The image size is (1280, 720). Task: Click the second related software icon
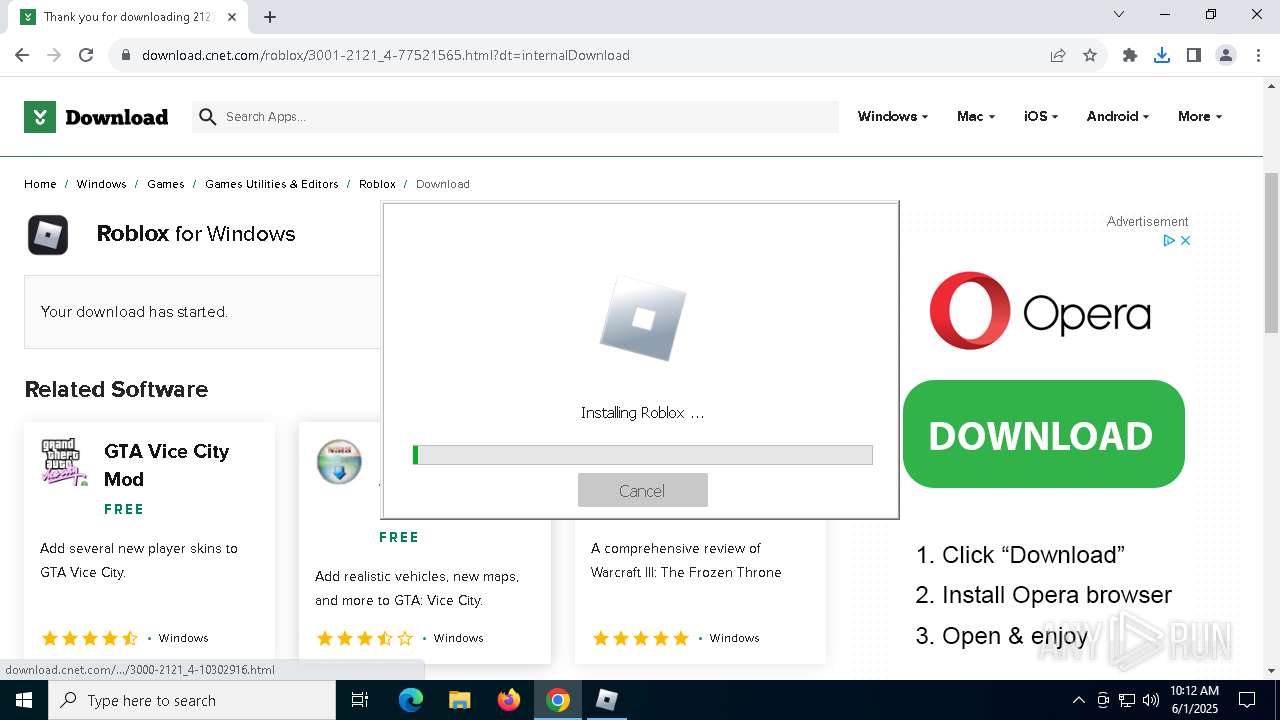point(339,461)
